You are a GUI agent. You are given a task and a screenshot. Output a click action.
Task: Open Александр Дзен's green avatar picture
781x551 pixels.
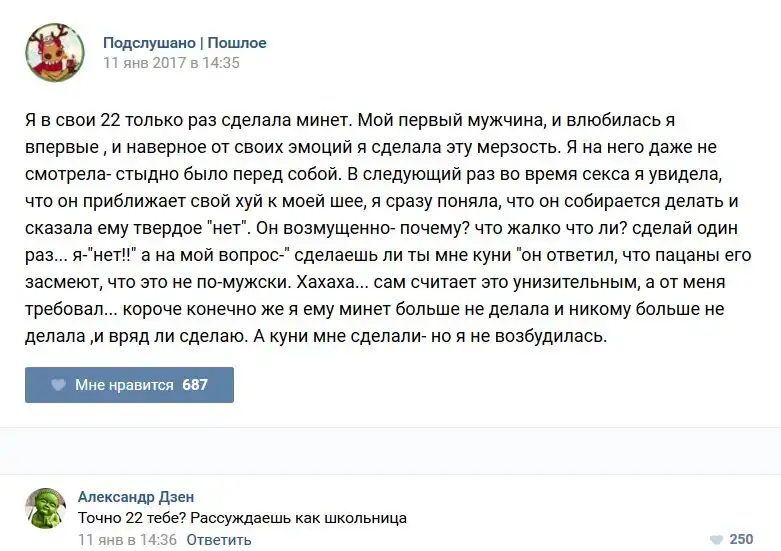point(46,509)
